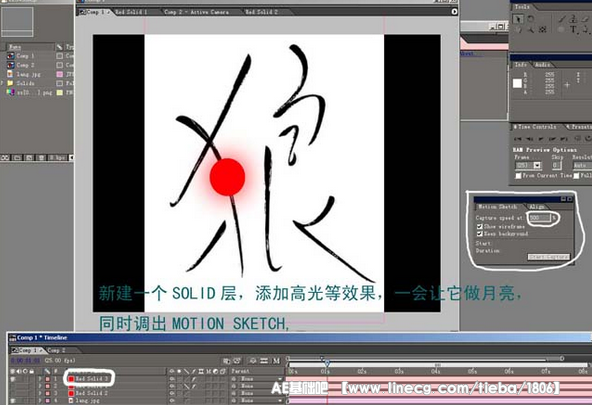Step back one frame in Time Controls

(x=529, y=139)
